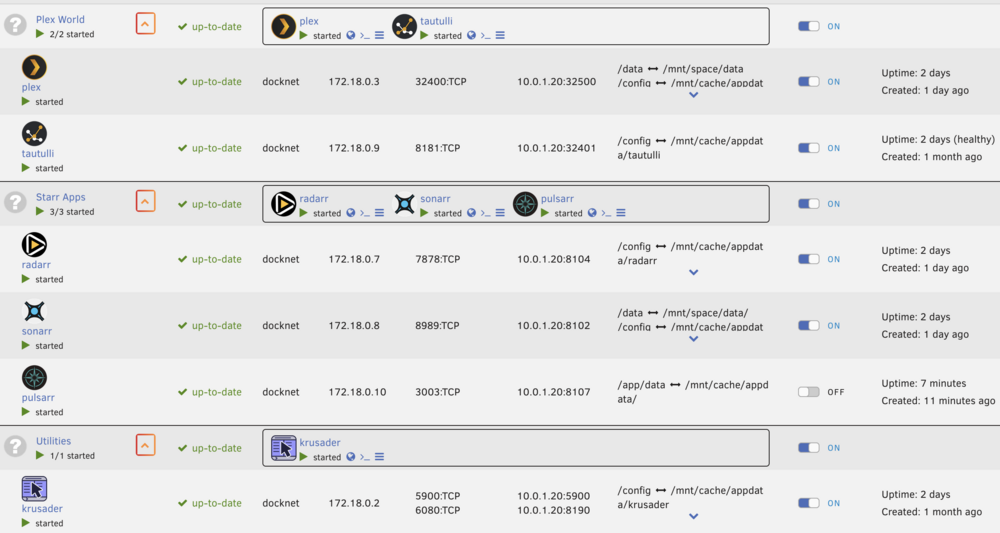Open the Utilities folder name link
1000x533 pixels.
tap(54, 441)
